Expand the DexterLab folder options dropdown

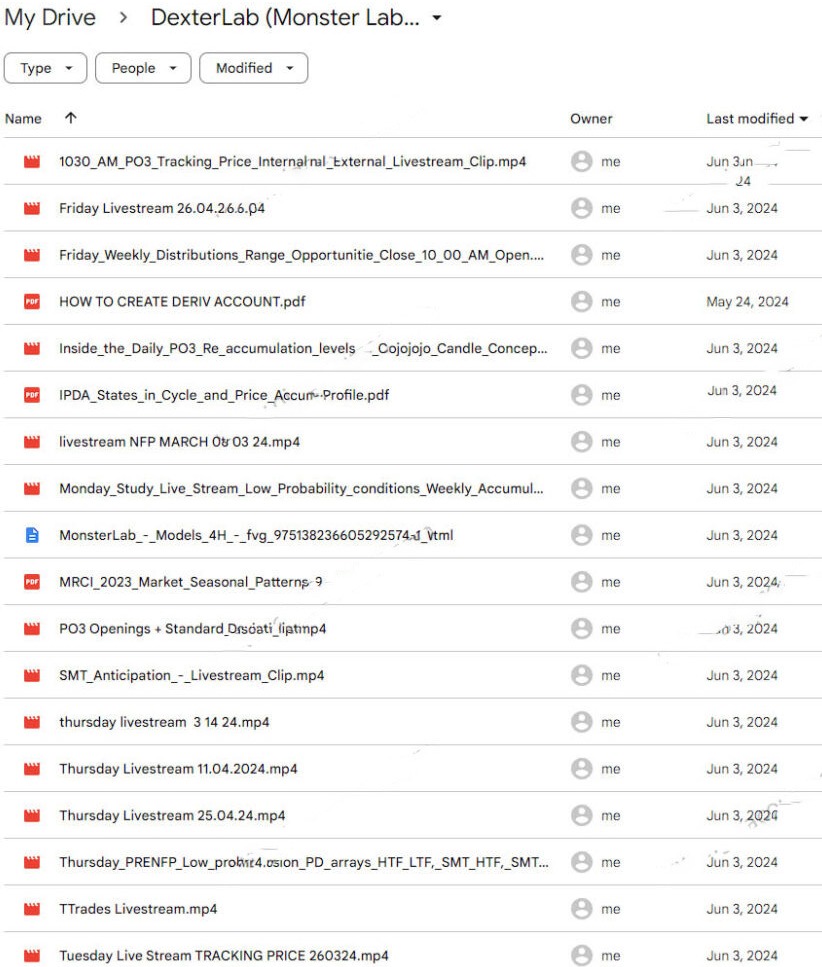(436, 19)
